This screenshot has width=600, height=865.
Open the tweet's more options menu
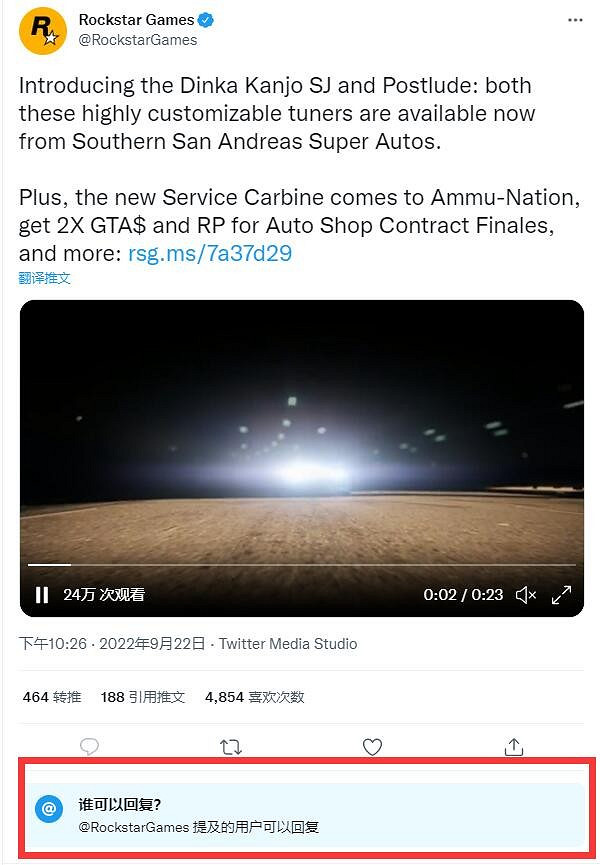[573, 20]
